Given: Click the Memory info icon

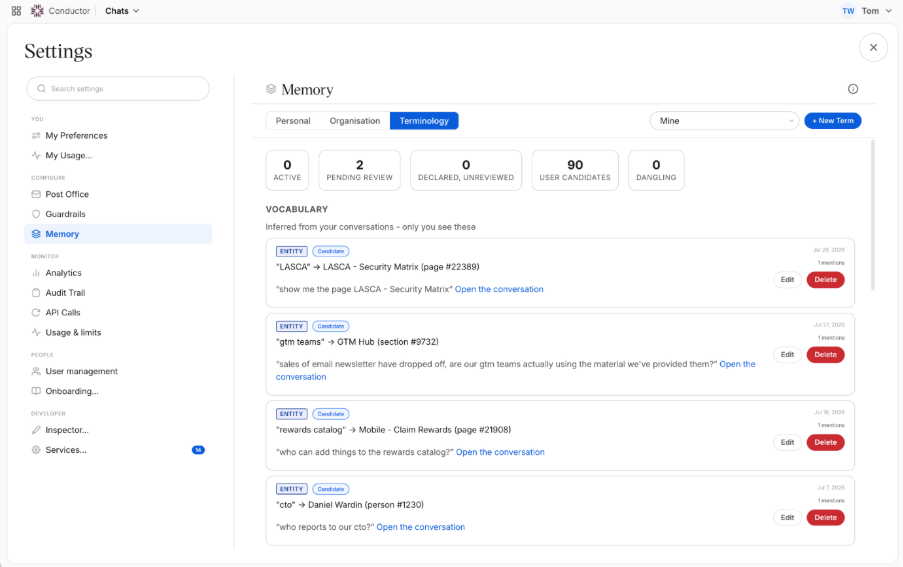Looking at the screenshot, I should 853,89.
